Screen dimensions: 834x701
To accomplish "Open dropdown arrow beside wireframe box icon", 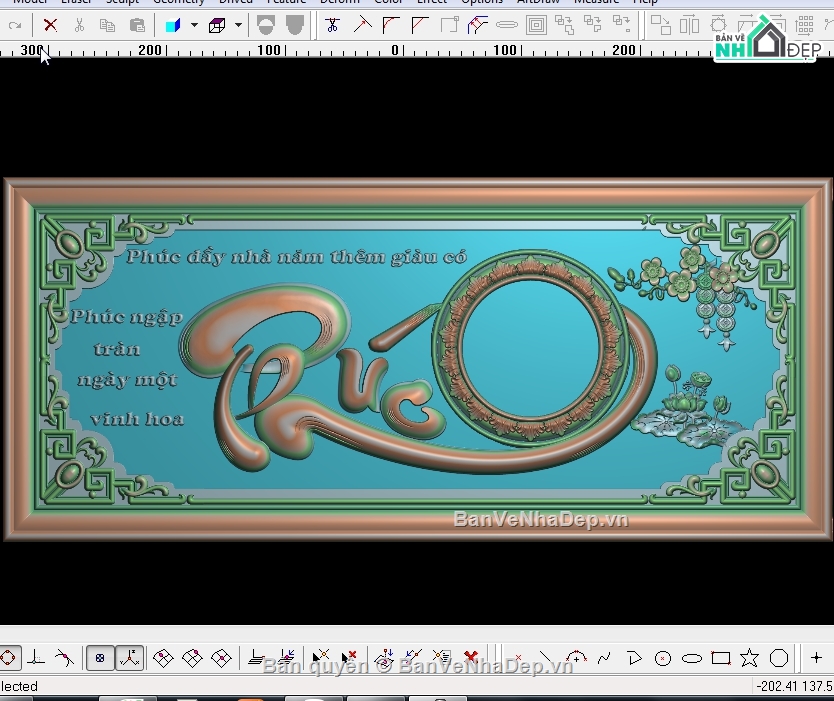I will (x=238, y=25).
